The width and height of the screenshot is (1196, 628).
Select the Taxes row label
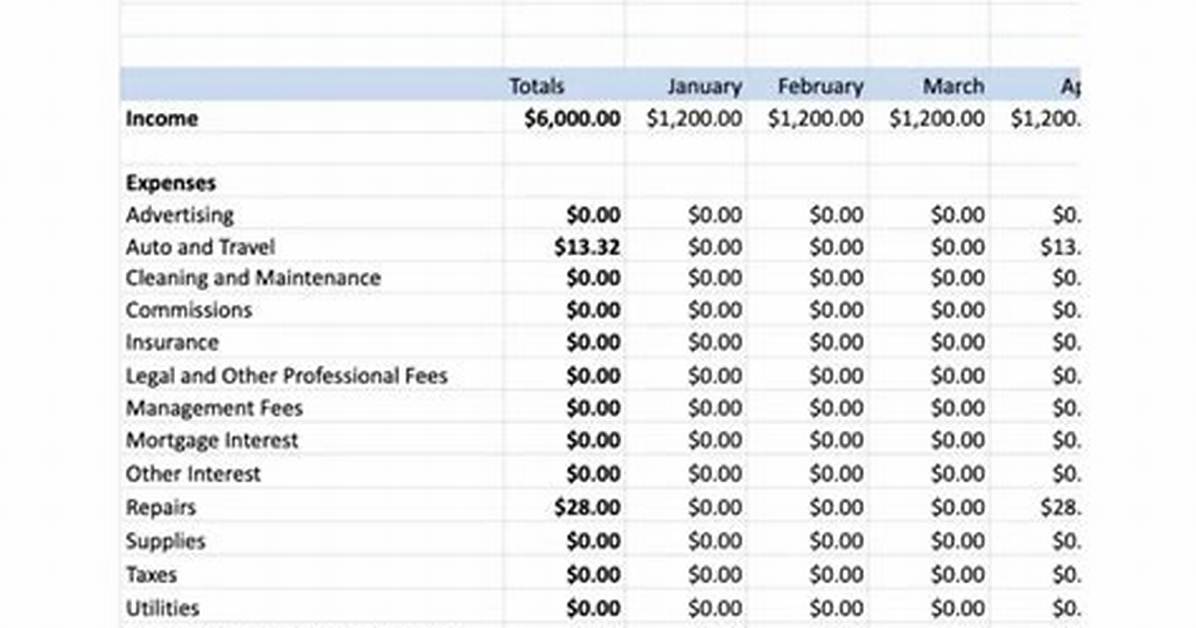[x=151, y=575]
